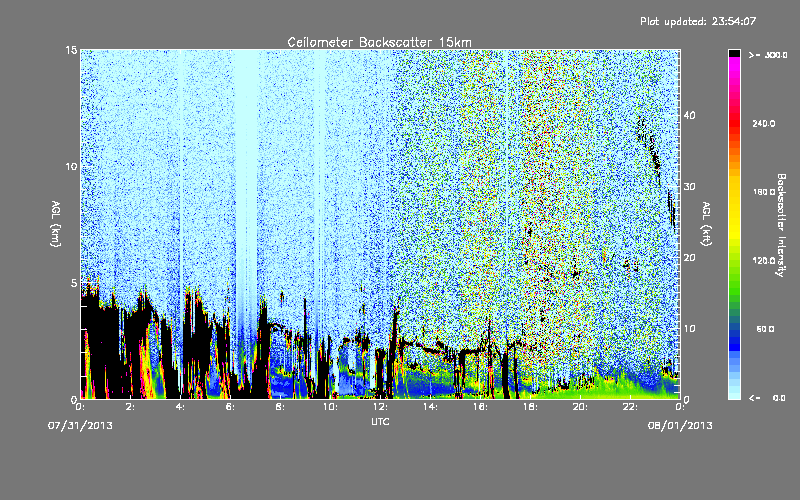
Task: Select the "AGL (kft)" right axis label
Action: 706,223
